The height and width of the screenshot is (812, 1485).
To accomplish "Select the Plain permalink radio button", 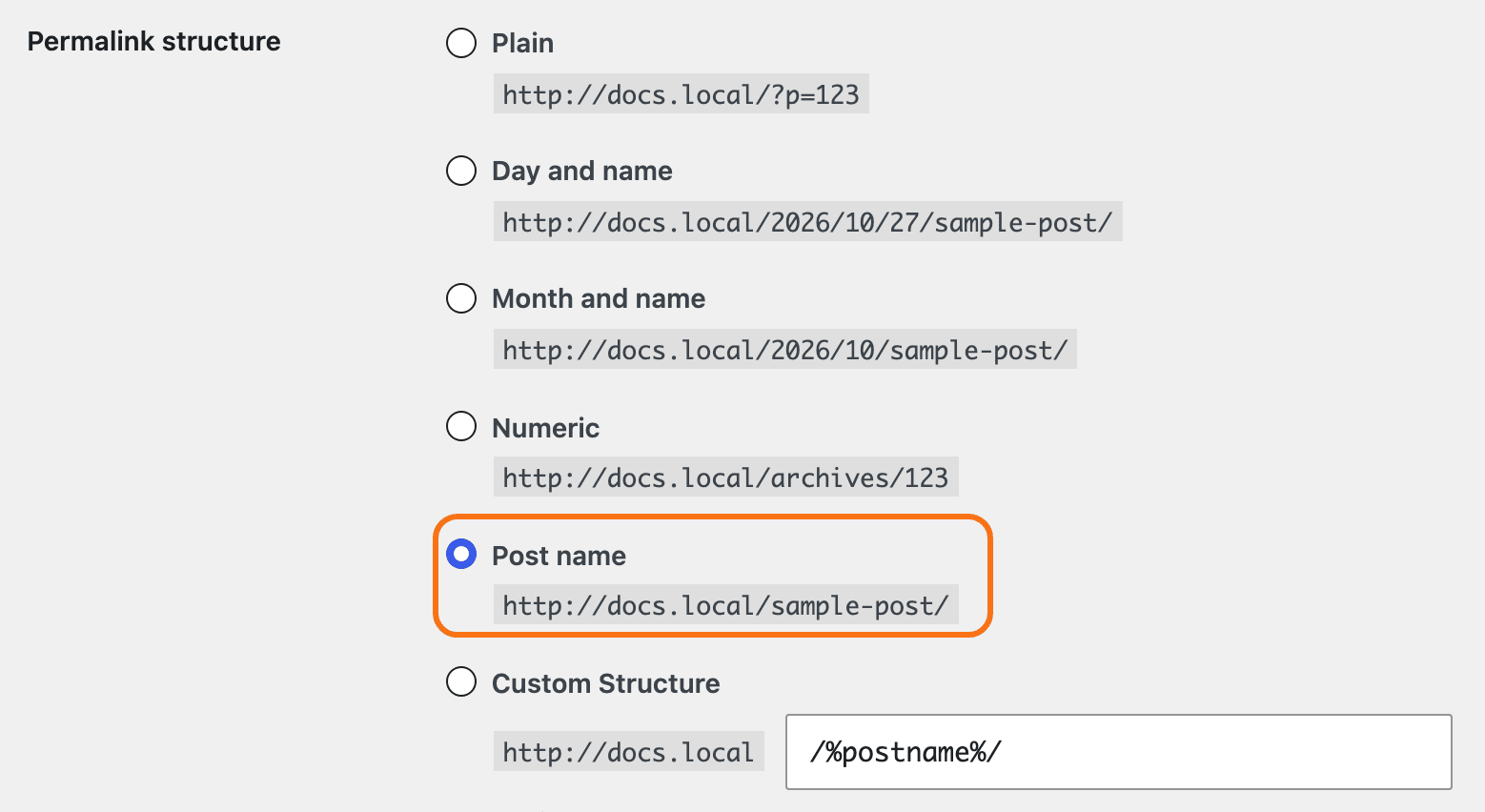I will (x=461, y=43).
